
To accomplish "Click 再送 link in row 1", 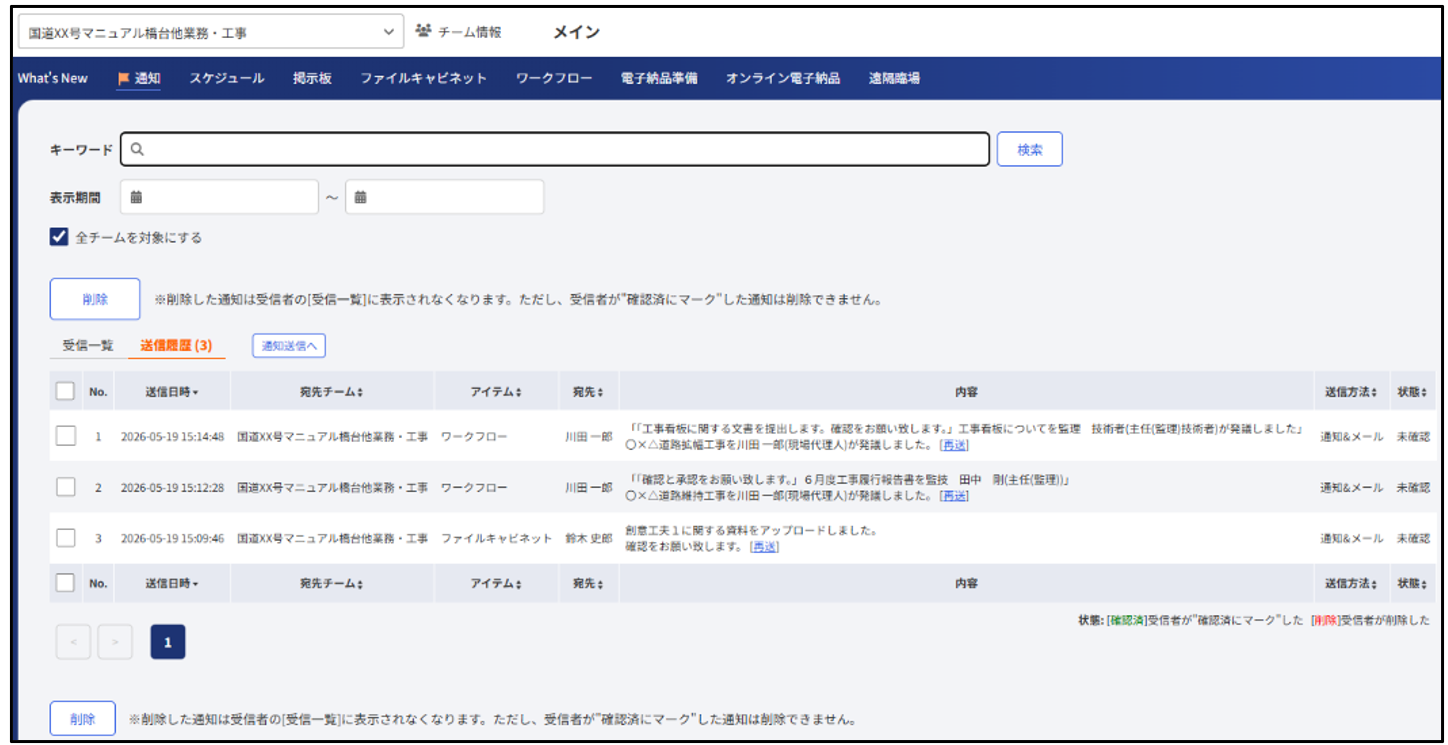I will click(x=955, y=445).
